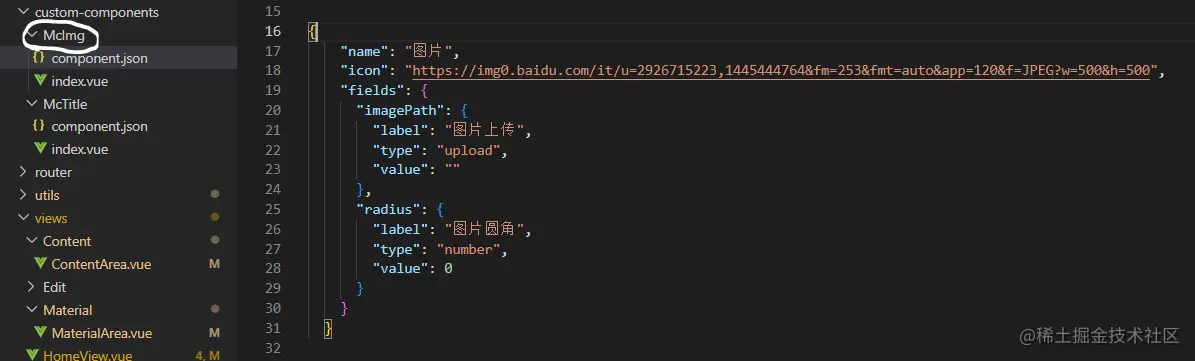Image resolution: width=1195 pixels, height=361 pixels.
Task: Expand the utils folder
Action: click(x=23, y=195)
